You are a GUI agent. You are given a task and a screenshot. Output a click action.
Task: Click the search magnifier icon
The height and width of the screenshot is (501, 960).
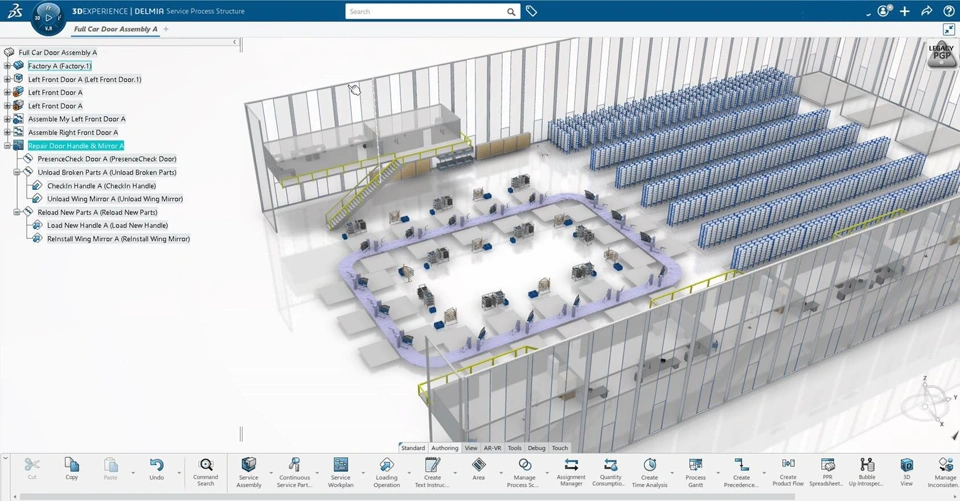[511, 12]
